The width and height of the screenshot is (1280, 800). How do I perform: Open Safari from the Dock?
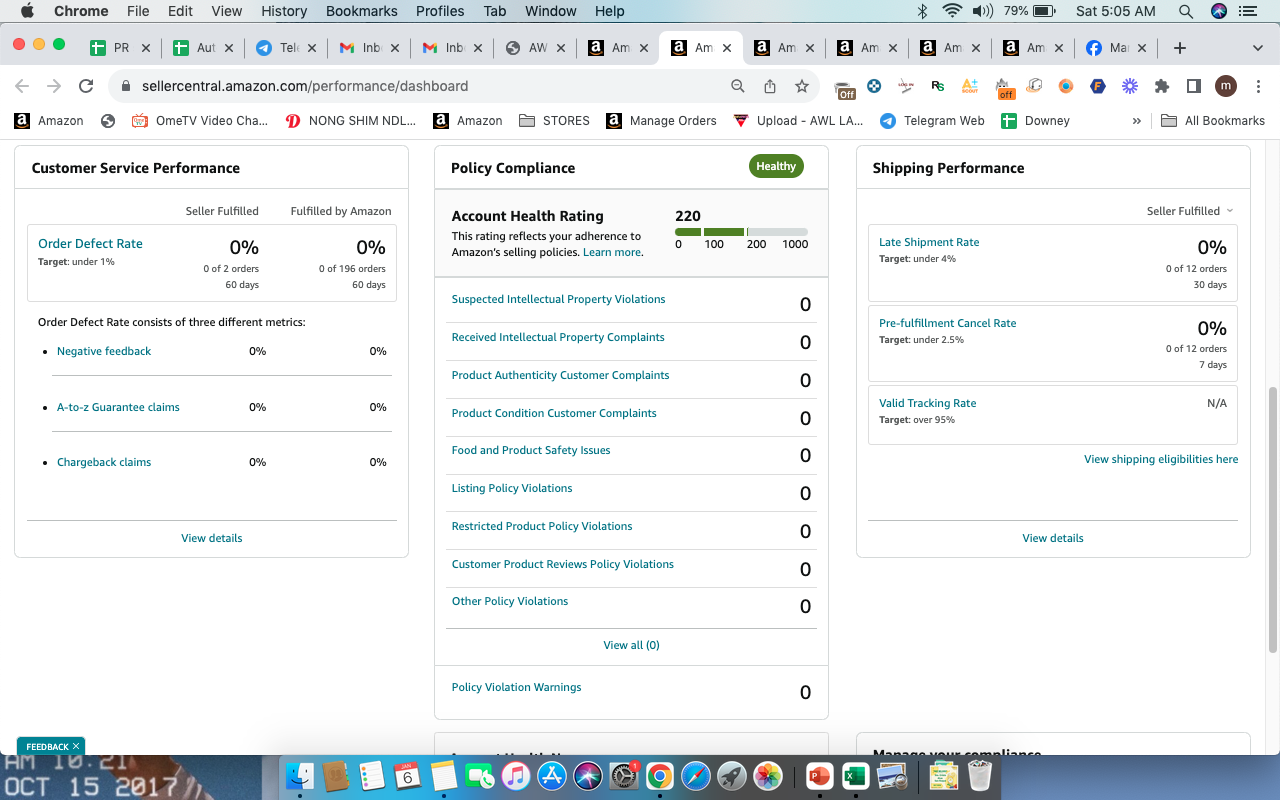coord(695,776)
